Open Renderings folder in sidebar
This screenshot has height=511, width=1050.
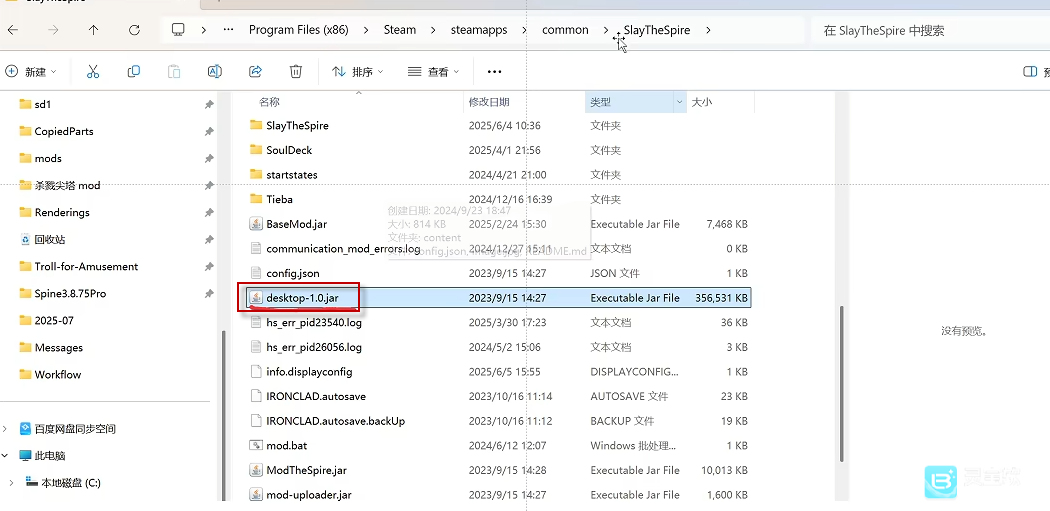pos(62,212)
